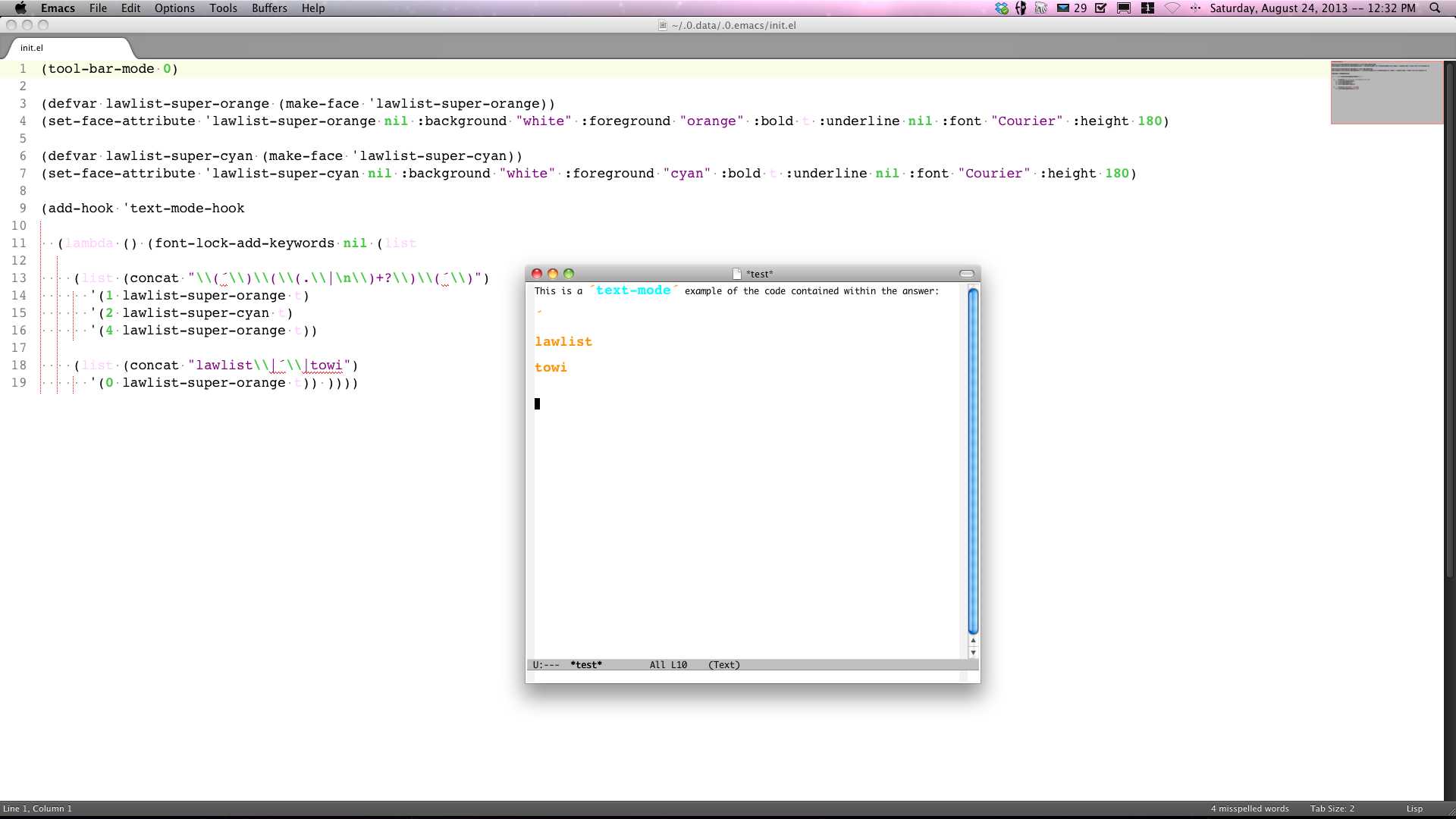
Task: Click (Text) major mode in mode line
Action: click(724, 665)
